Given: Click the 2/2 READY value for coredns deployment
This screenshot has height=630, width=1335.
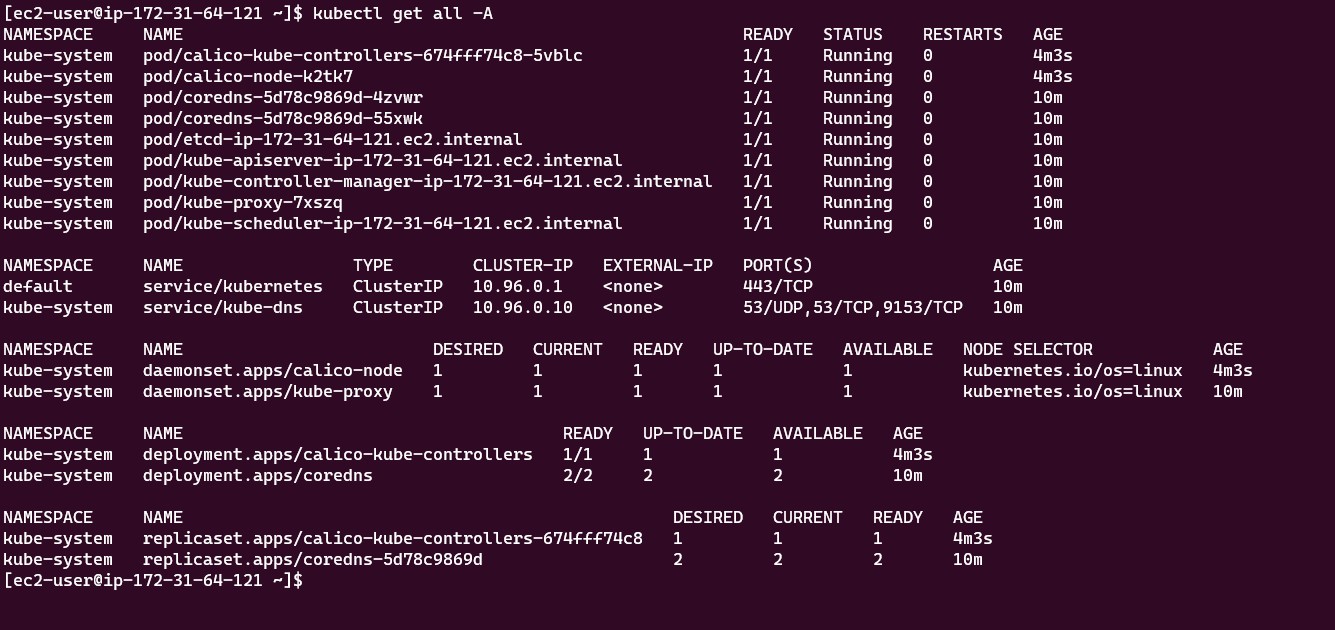Looking at the screenshot, I should click(578, 475).
